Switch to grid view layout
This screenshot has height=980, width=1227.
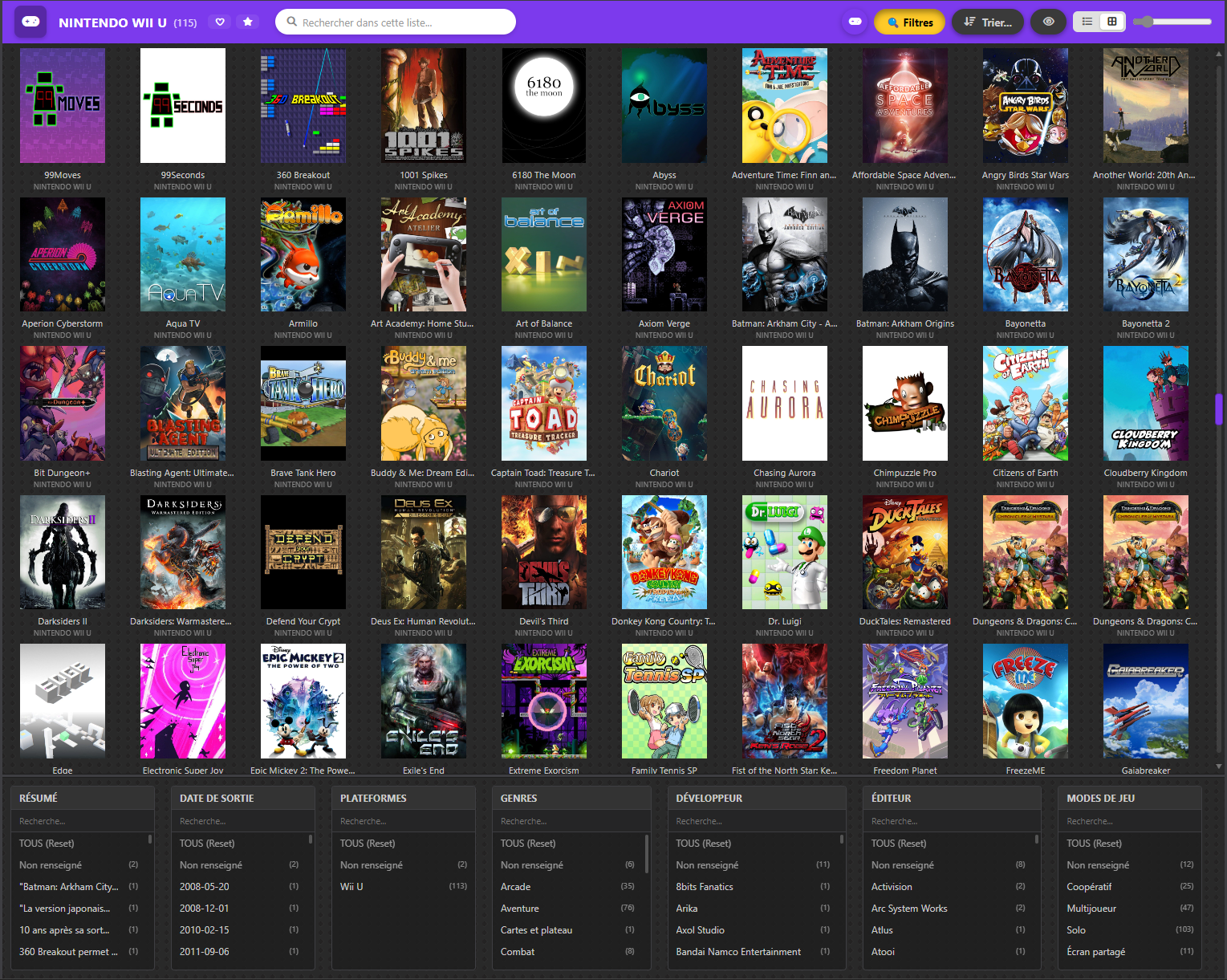point(1112,22)
